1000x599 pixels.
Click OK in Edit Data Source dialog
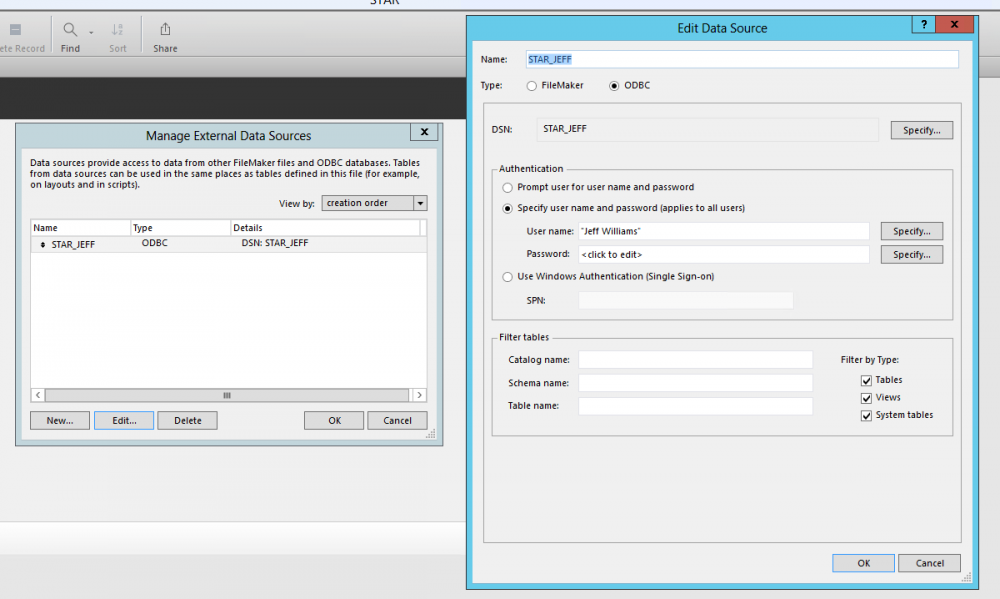pyautogui.click(x=863, y=563)
